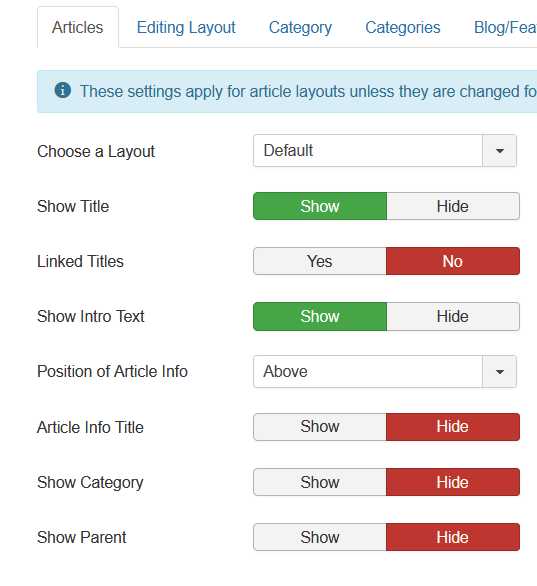Image resolution: width=537 pixels, height=586 pixels.
Task: Turn on Show for Show Parent
Action: [320, 537]
